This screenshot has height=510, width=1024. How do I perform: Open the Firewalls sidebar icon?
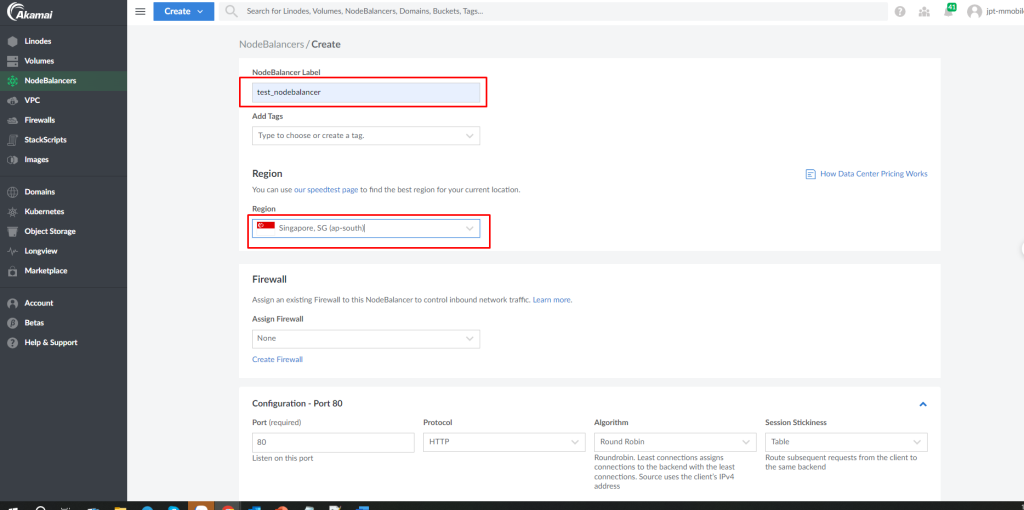(12, 120)
